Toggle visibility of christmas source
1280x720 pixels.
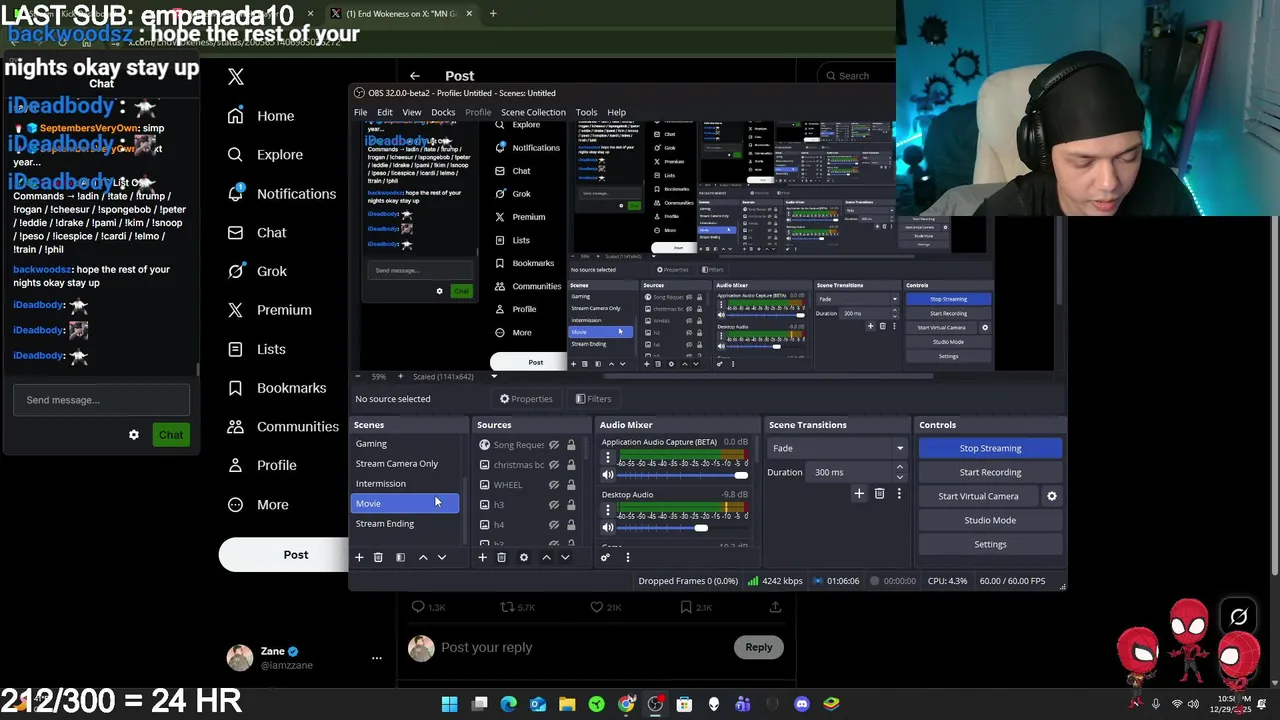[553, 465]
